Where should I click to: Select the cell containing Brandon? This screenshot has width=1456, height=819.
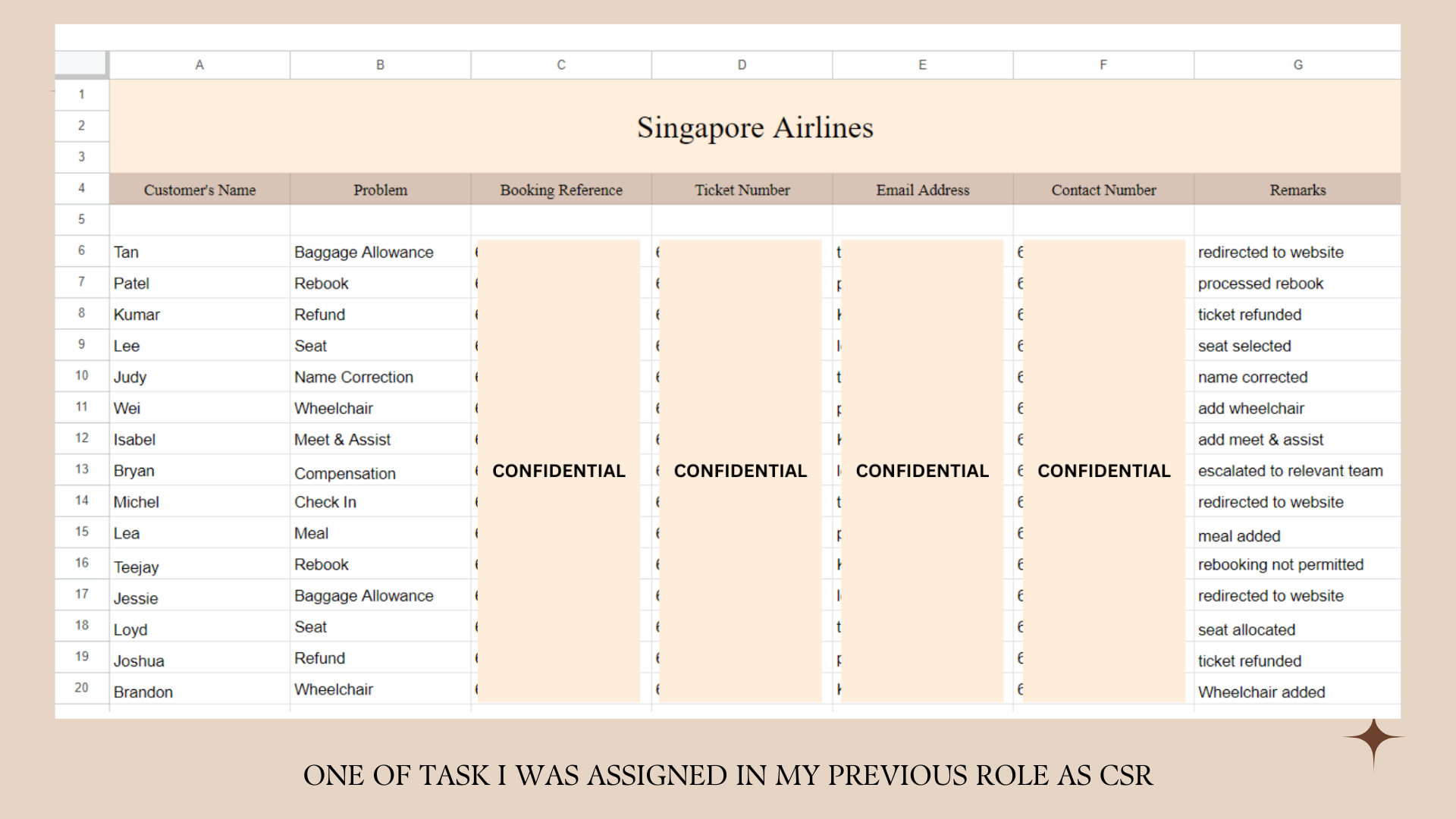(x=143, y=692)
